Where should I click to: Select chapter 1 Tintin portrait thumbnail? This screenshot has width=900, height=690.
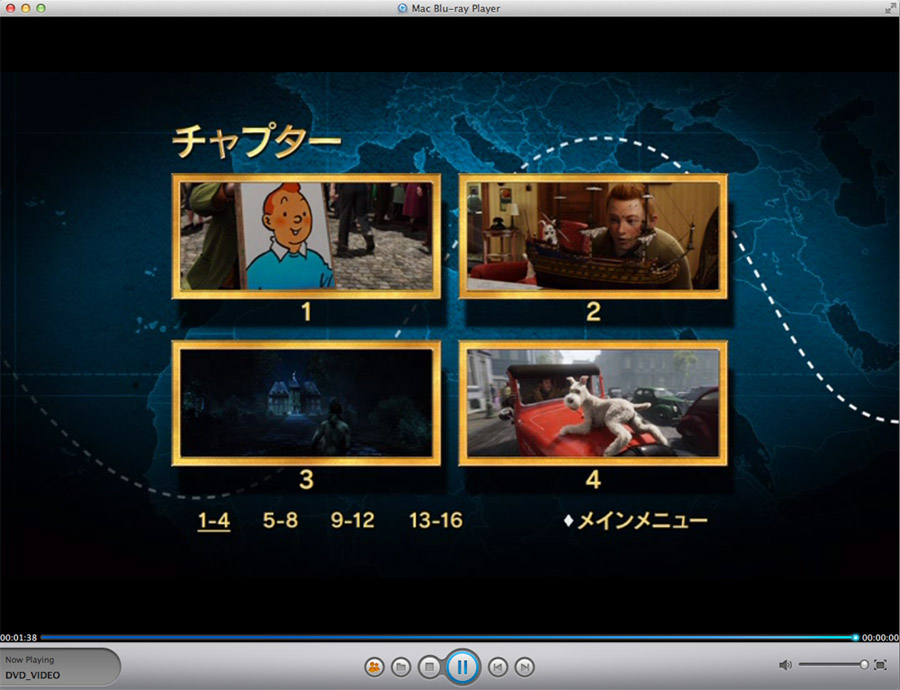coord(306,237)
